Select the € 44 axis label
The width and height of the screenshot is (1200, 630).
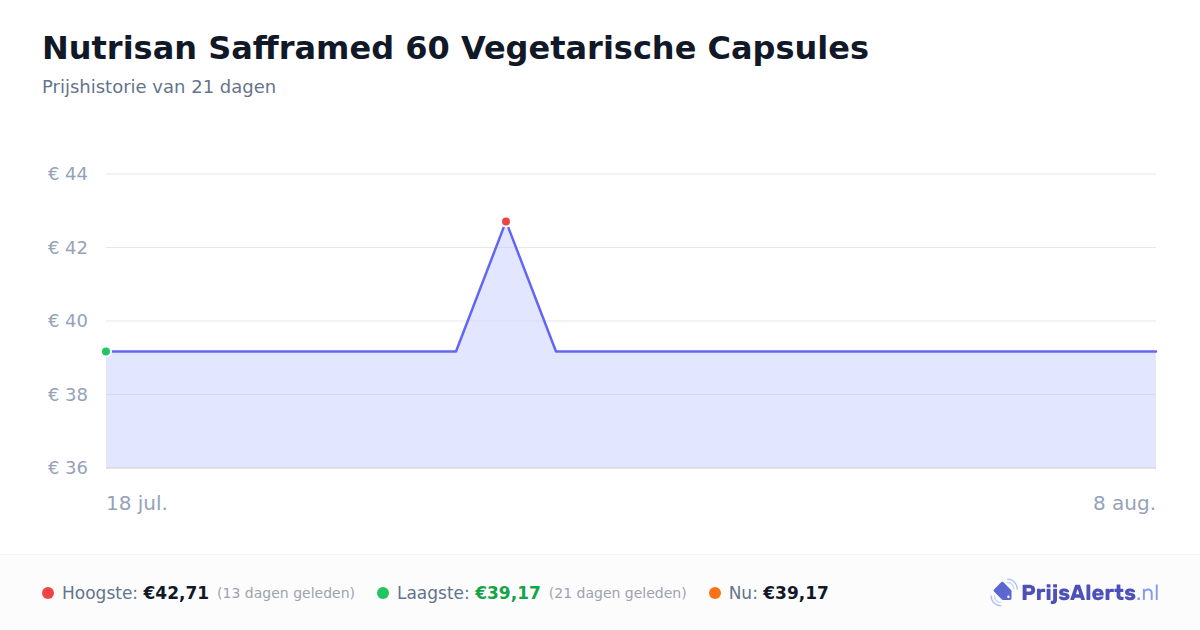[68, 174]
